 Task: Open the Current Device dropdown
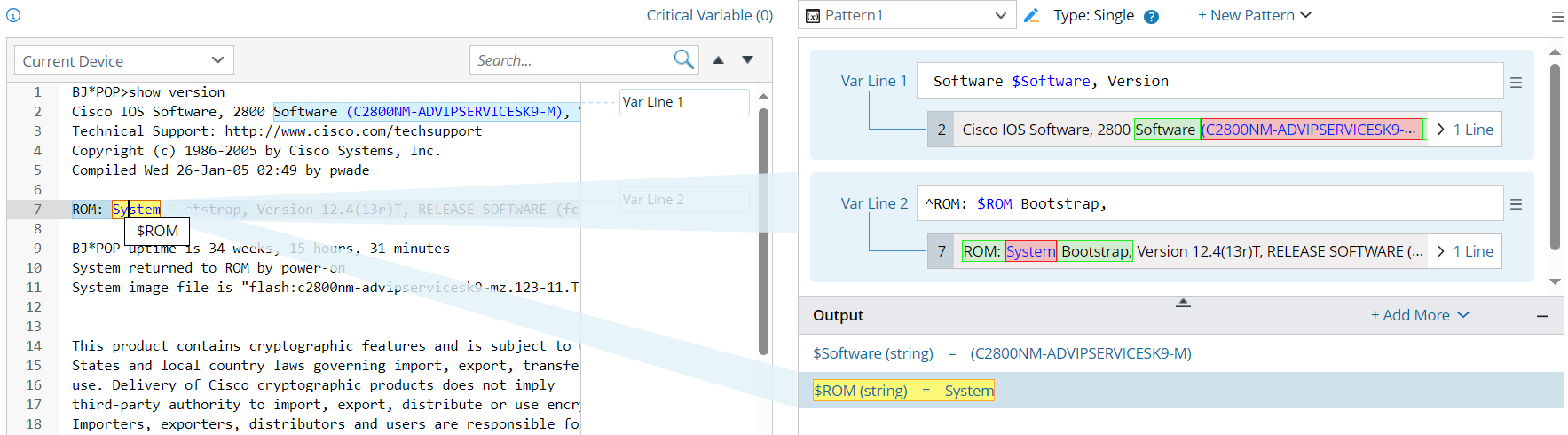tap(124, 60)
